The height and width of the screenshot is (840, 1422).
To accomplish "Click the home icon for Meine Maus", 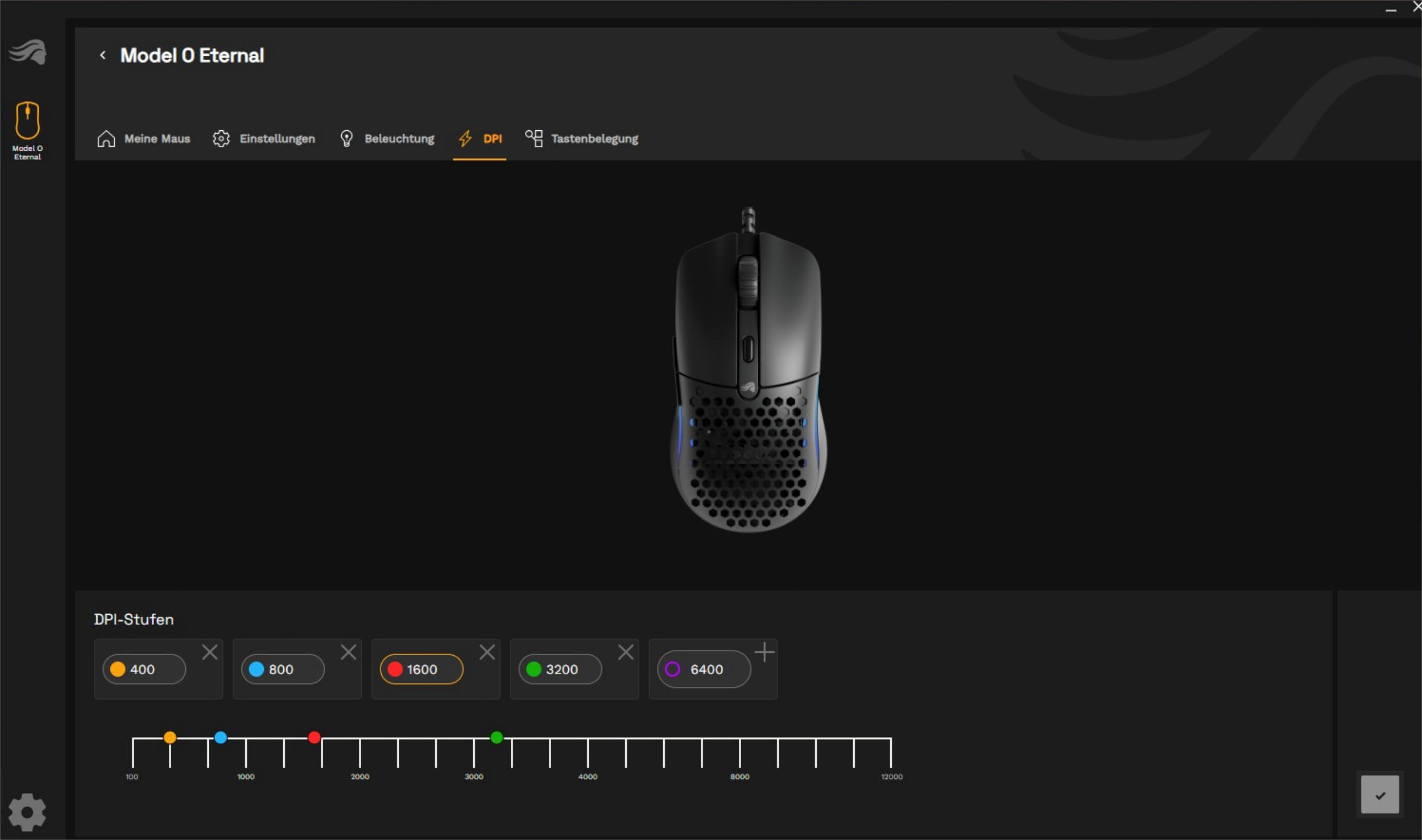I will point(106,139).
